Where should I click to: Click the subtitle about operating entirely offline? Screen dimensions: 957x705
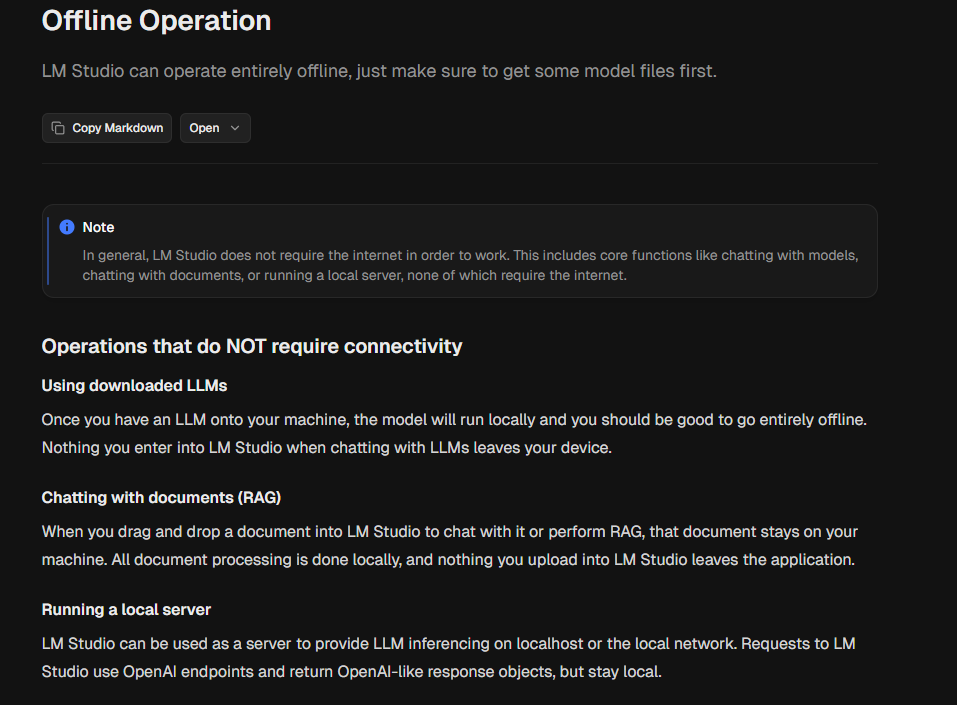pos(379,71)
